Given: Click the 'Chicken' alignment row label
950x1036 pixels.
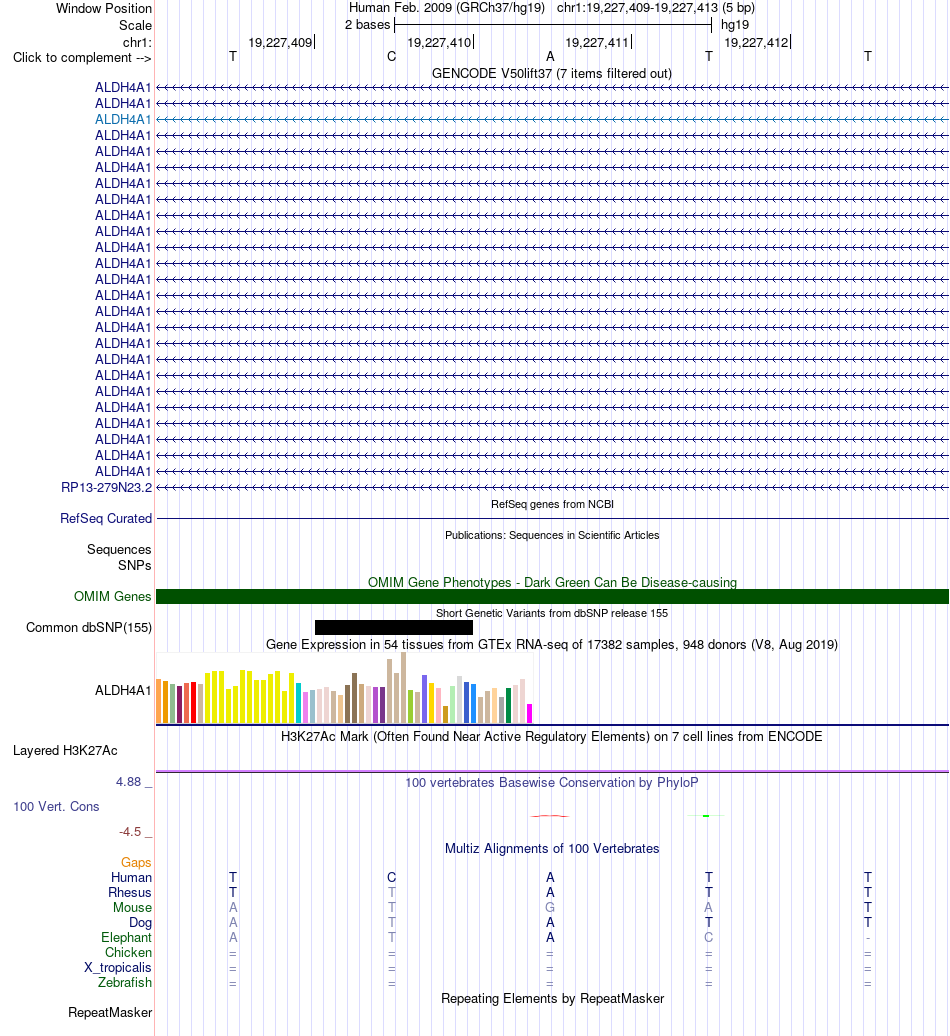Looking at the screenshot, I should coord(128,953).
